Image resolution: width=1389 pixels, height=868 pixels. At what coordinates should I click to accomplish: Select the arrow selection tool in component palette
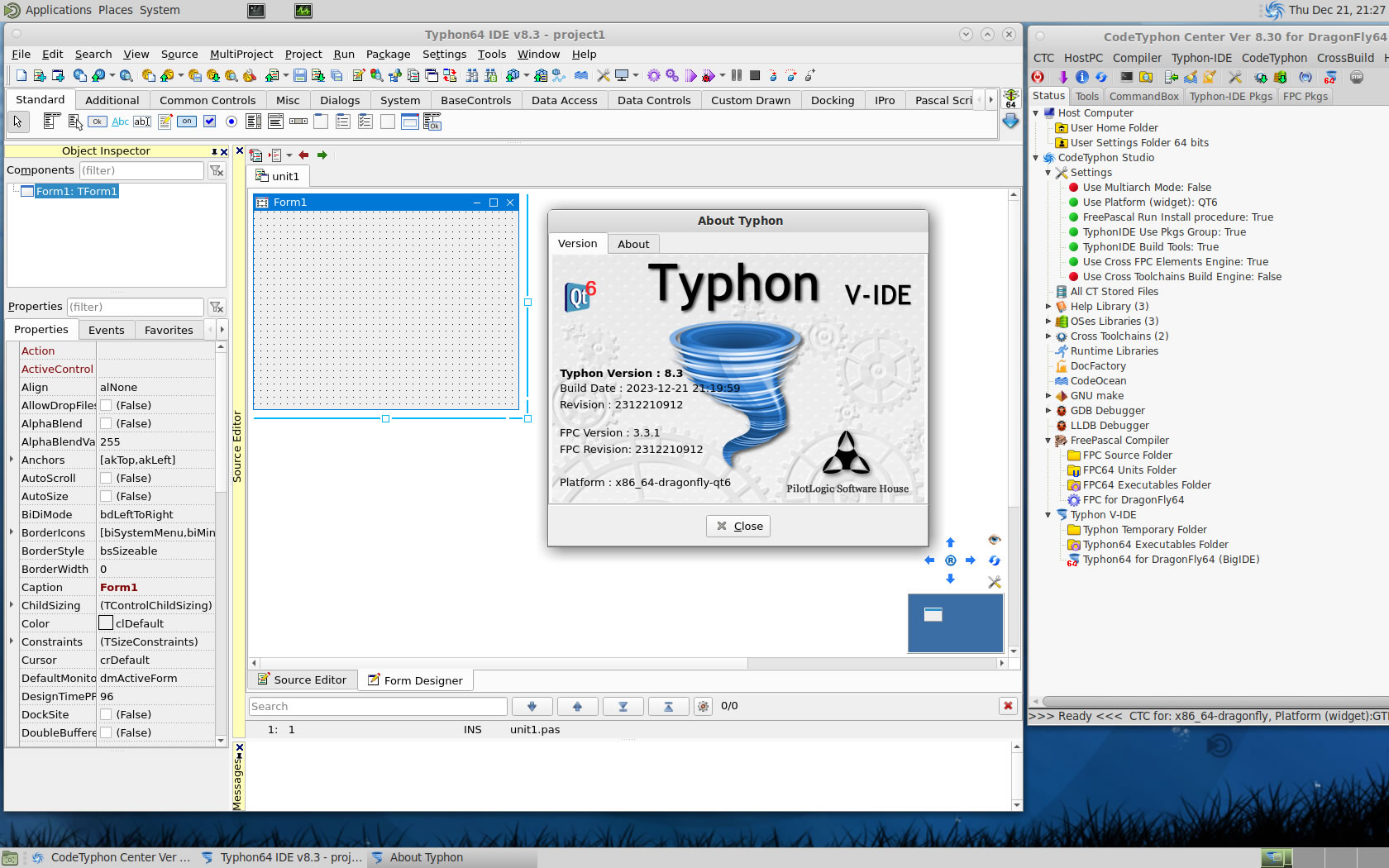[18, 122]
